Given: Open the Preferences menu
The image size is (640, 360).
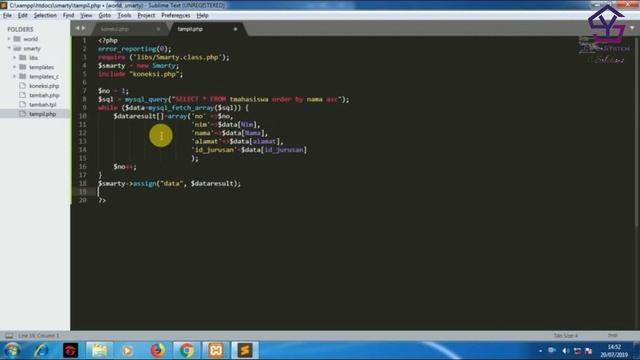Looking at the screenshot, I should tap(176, 16).
